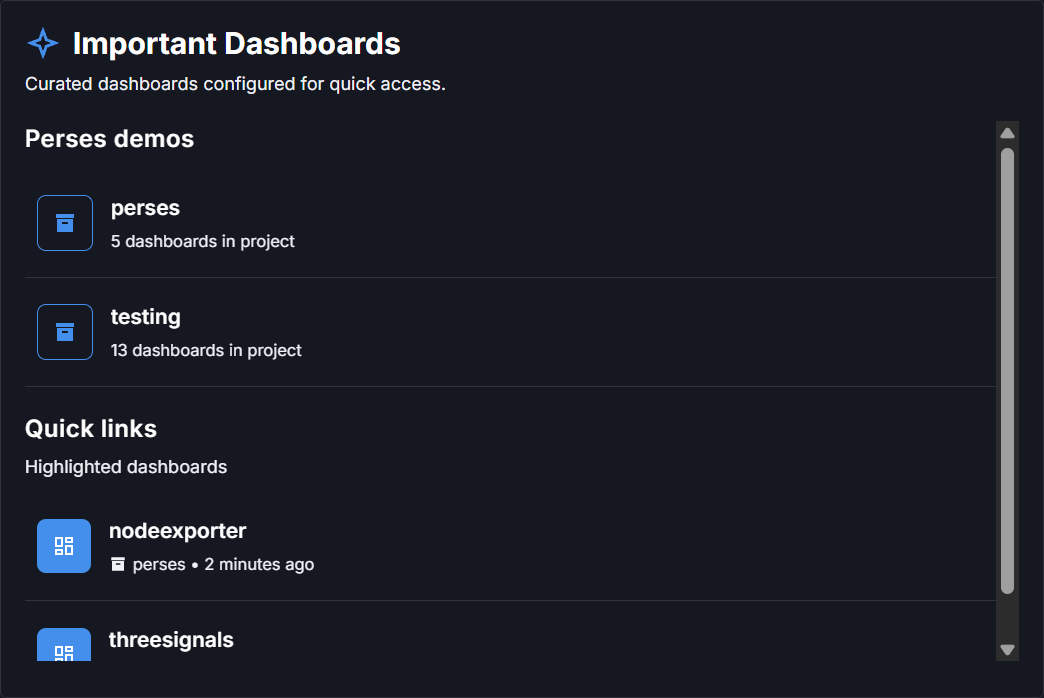Image resolution: width=1044 pixels, height=698 pixels.
Task: Click the 'Important Dashboards' title
Action: coord(236,44)
